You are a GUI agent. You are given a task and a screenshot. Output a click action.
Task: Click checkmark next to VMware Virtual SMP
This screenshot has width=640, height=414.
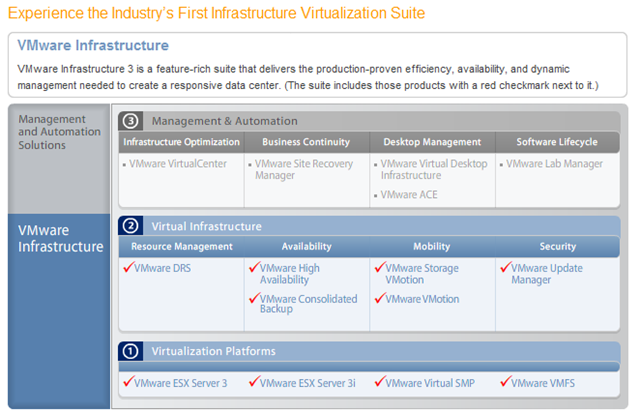pos(379,381)
